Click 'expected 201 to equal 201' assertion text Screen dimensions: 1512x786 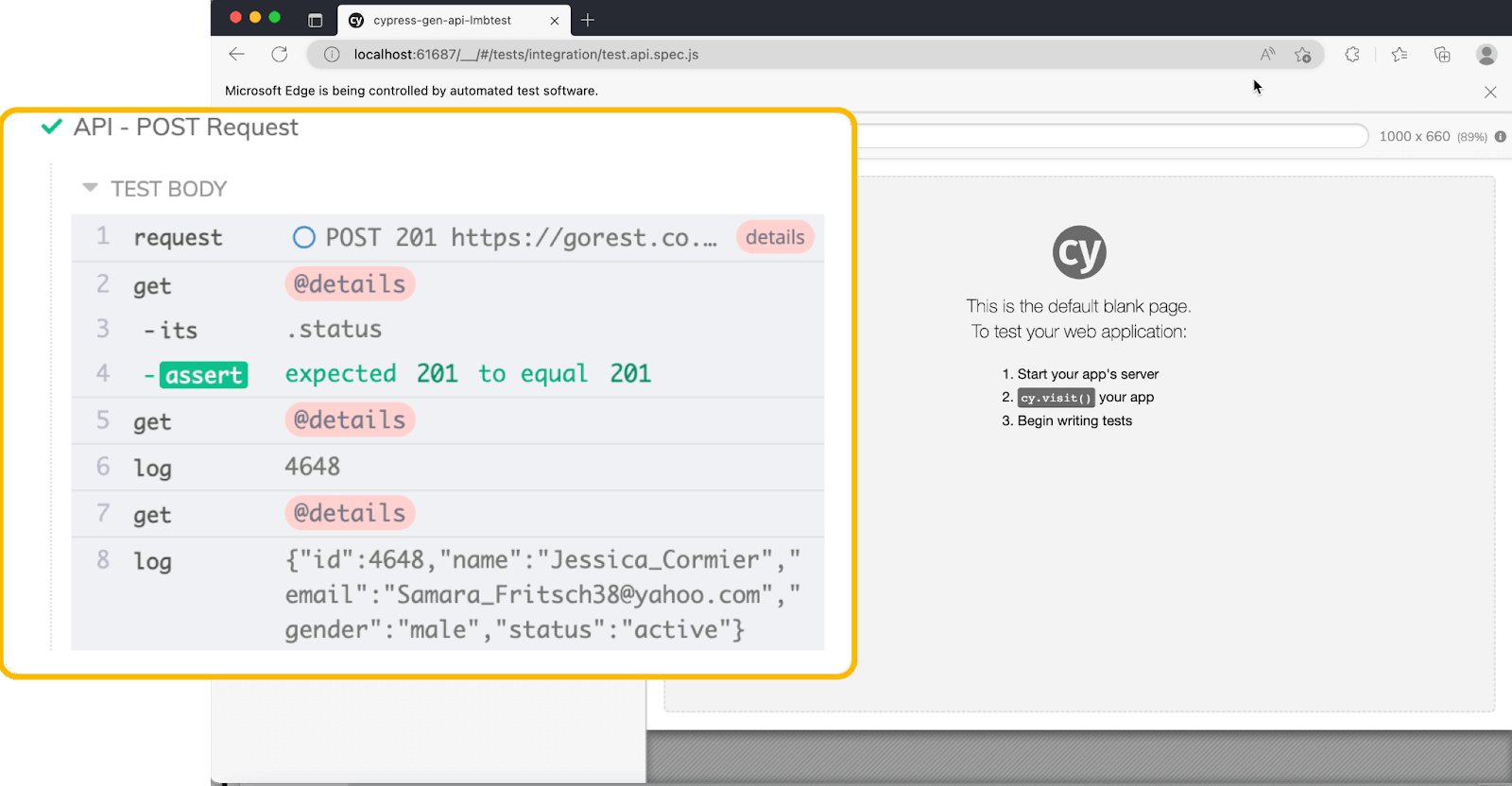(468, 374)
